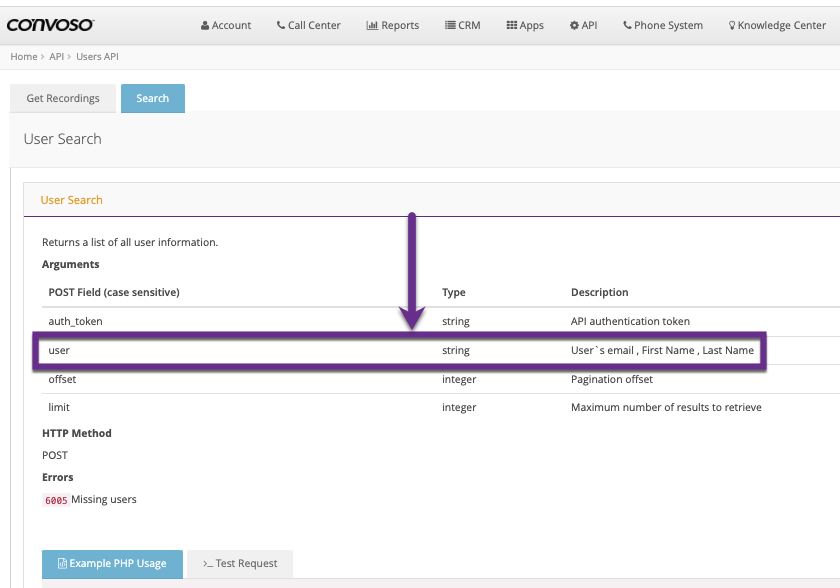This screenshot has width=840, height=588.
Task: Select the Search tab
Action: click(x=153, y=98)
